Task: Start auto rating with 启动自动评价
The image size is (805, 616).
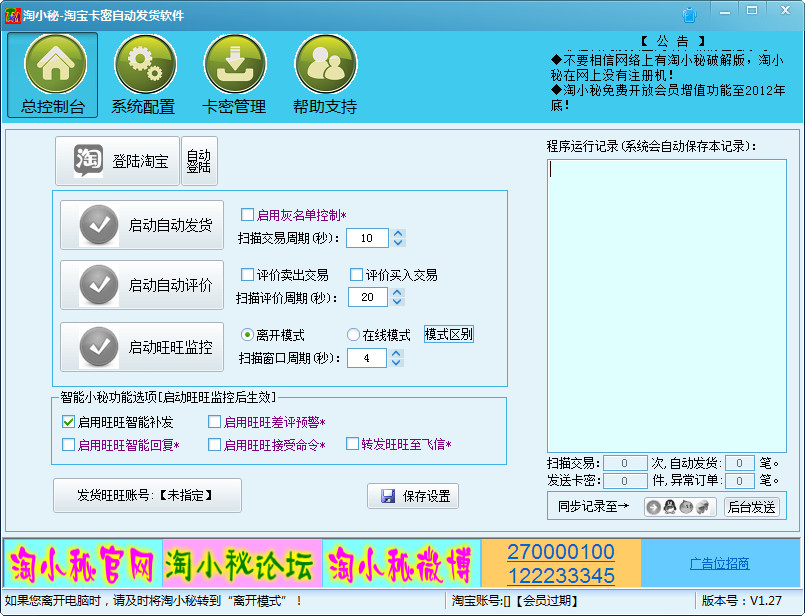Action: click(x=142, y=285)
